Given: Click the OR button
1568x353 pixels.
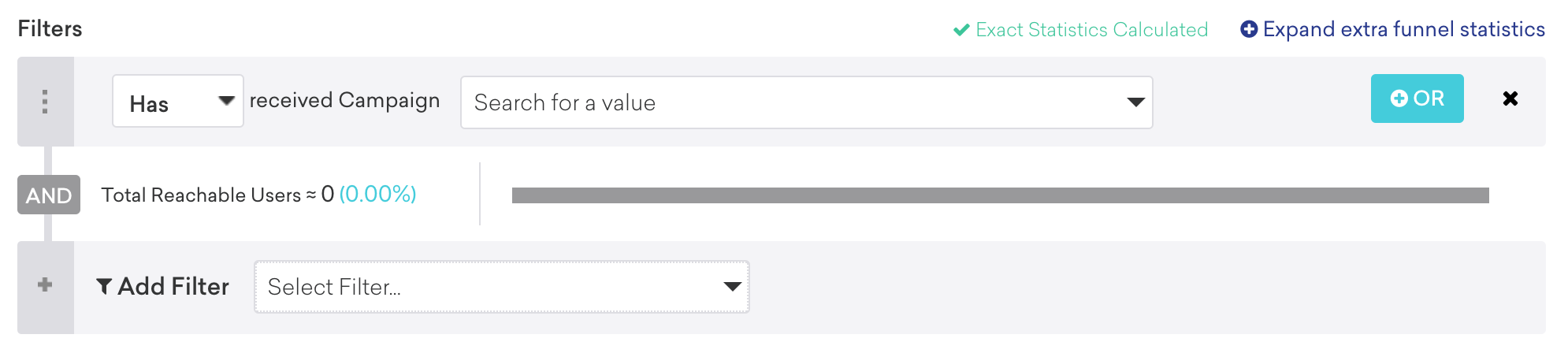Looking at the screenshot, I should coord(1417,98).
